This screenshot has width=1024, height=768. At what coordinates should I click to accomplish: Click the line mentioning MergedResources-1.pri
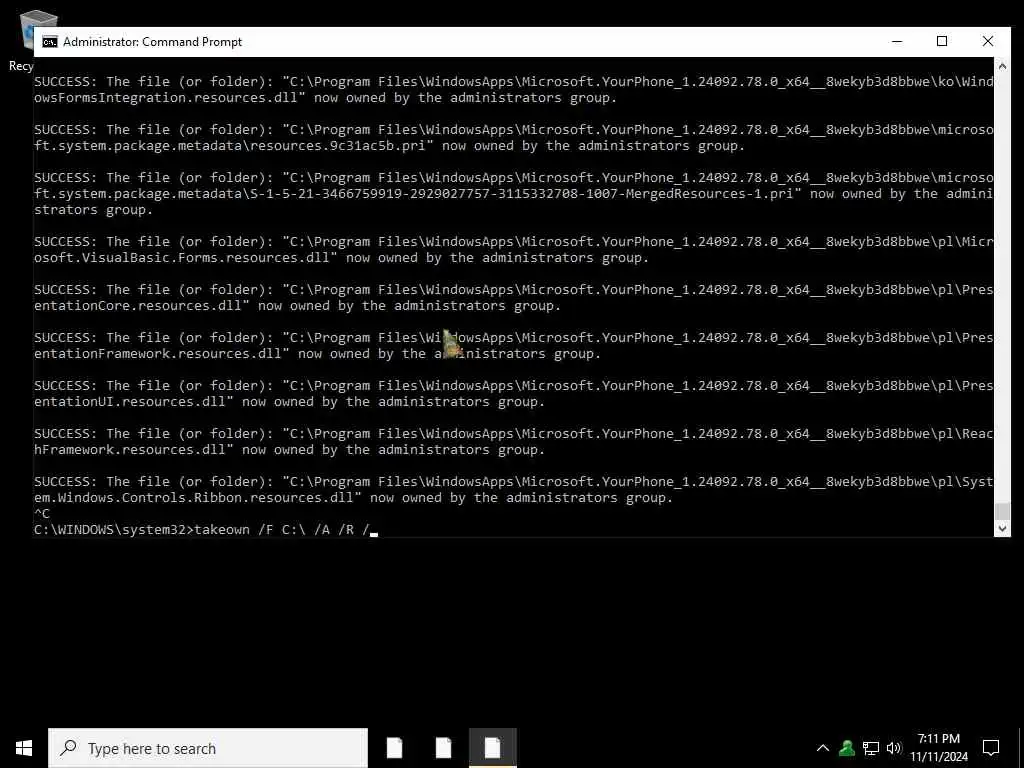pos(513,193)
